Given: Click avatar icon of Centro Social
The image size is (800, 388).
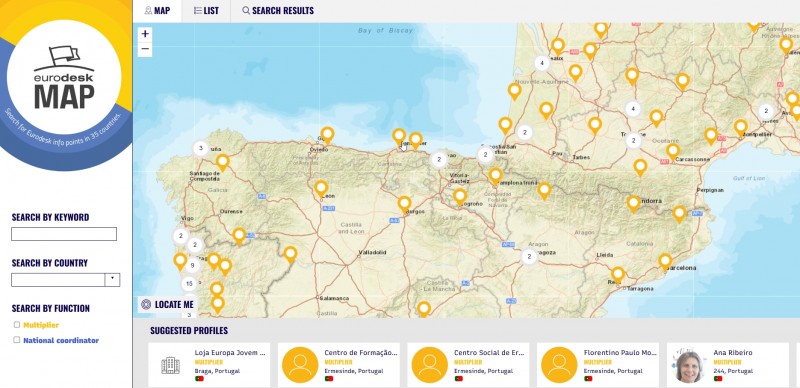Looking at the screenshot, I should click(430, 365).
